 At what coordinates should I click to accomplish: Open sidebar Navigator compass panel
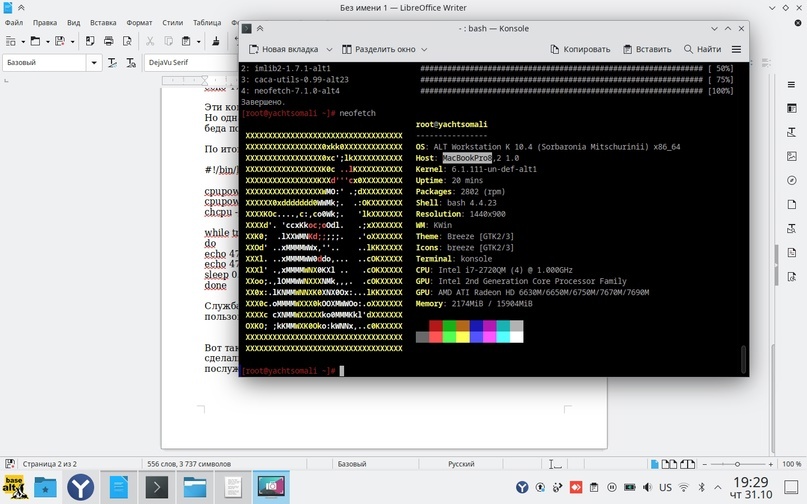point(792,180)
